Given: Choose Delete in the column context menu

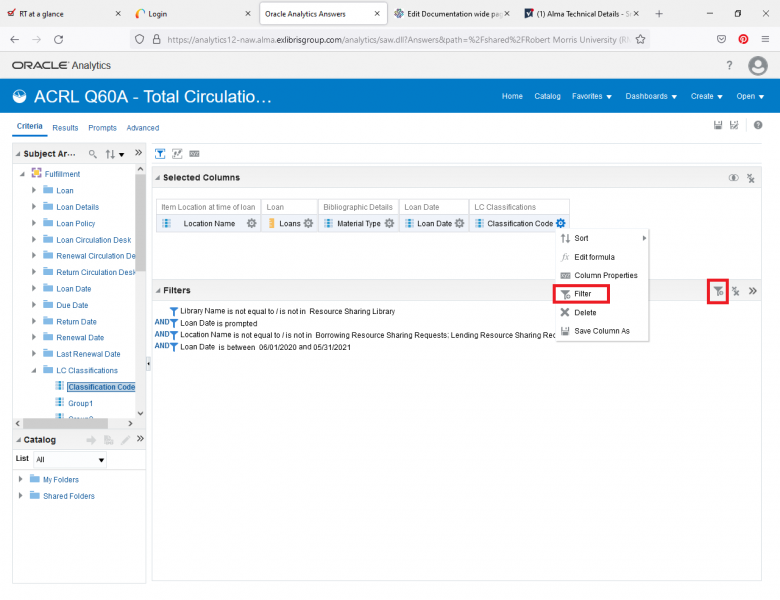Looking at the screenshot, I should click(602, 313).
